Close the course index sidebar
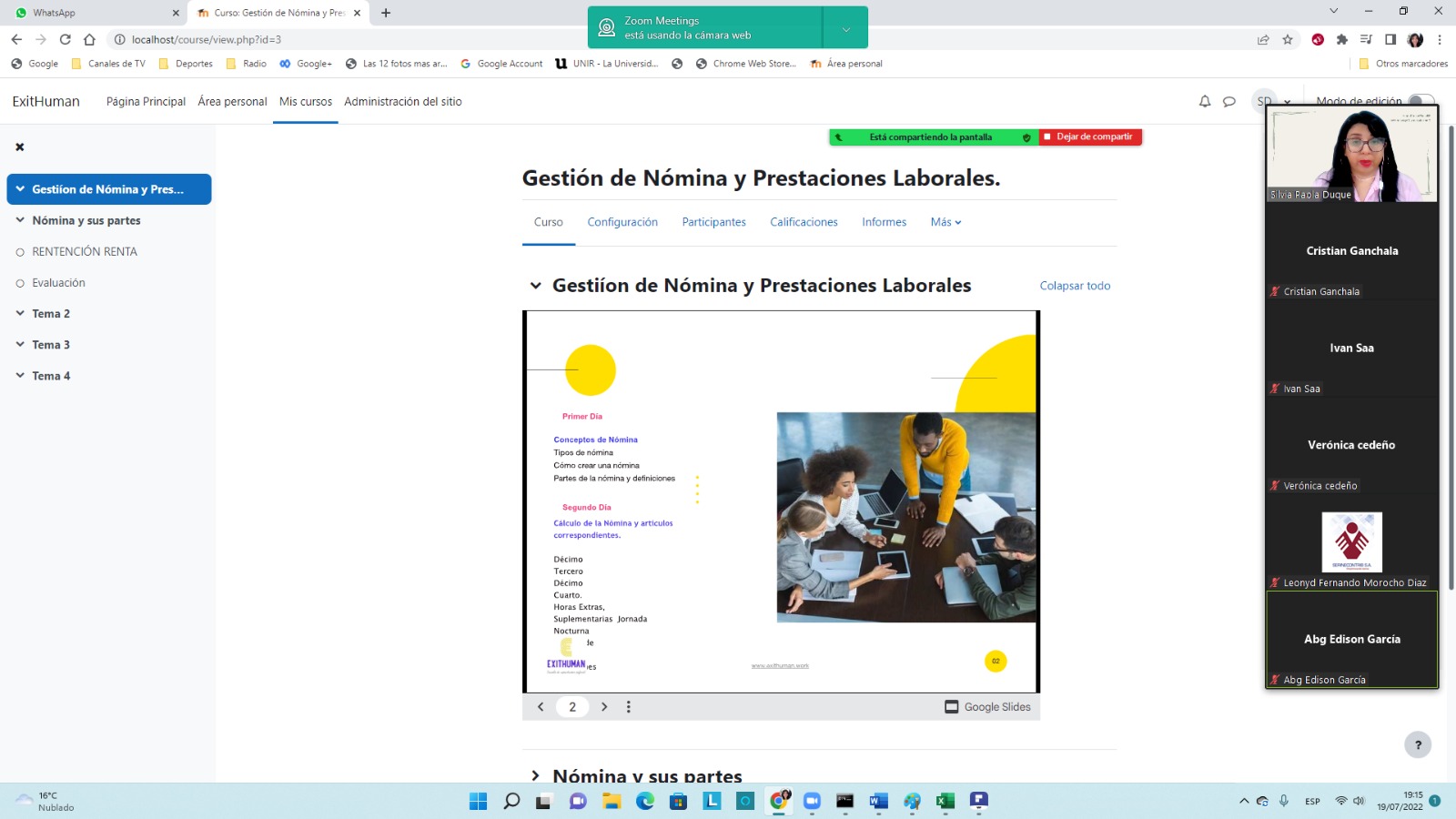Image resolution: width=1456 pixels, height=819 pixels. point(20,147)
